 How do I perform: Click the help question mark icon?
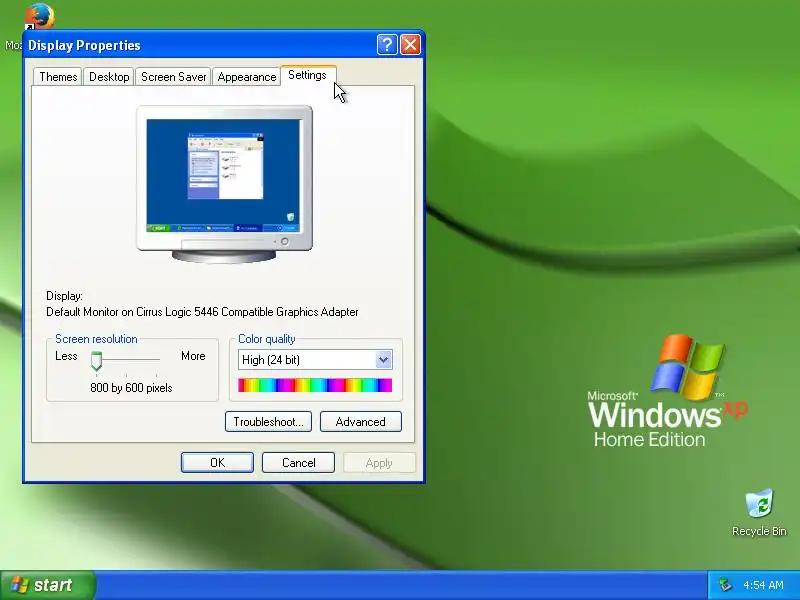[x=387, y=45]
